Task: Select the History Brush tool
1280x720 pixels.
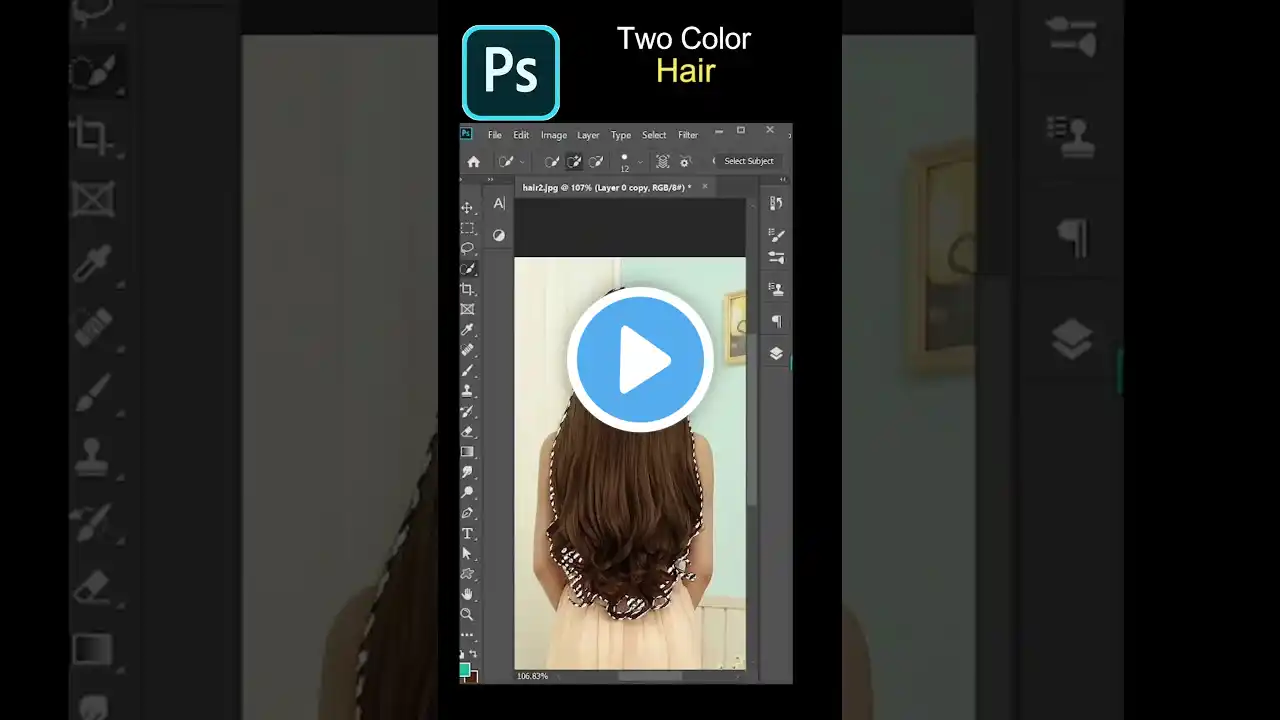Action: [467, 411]
